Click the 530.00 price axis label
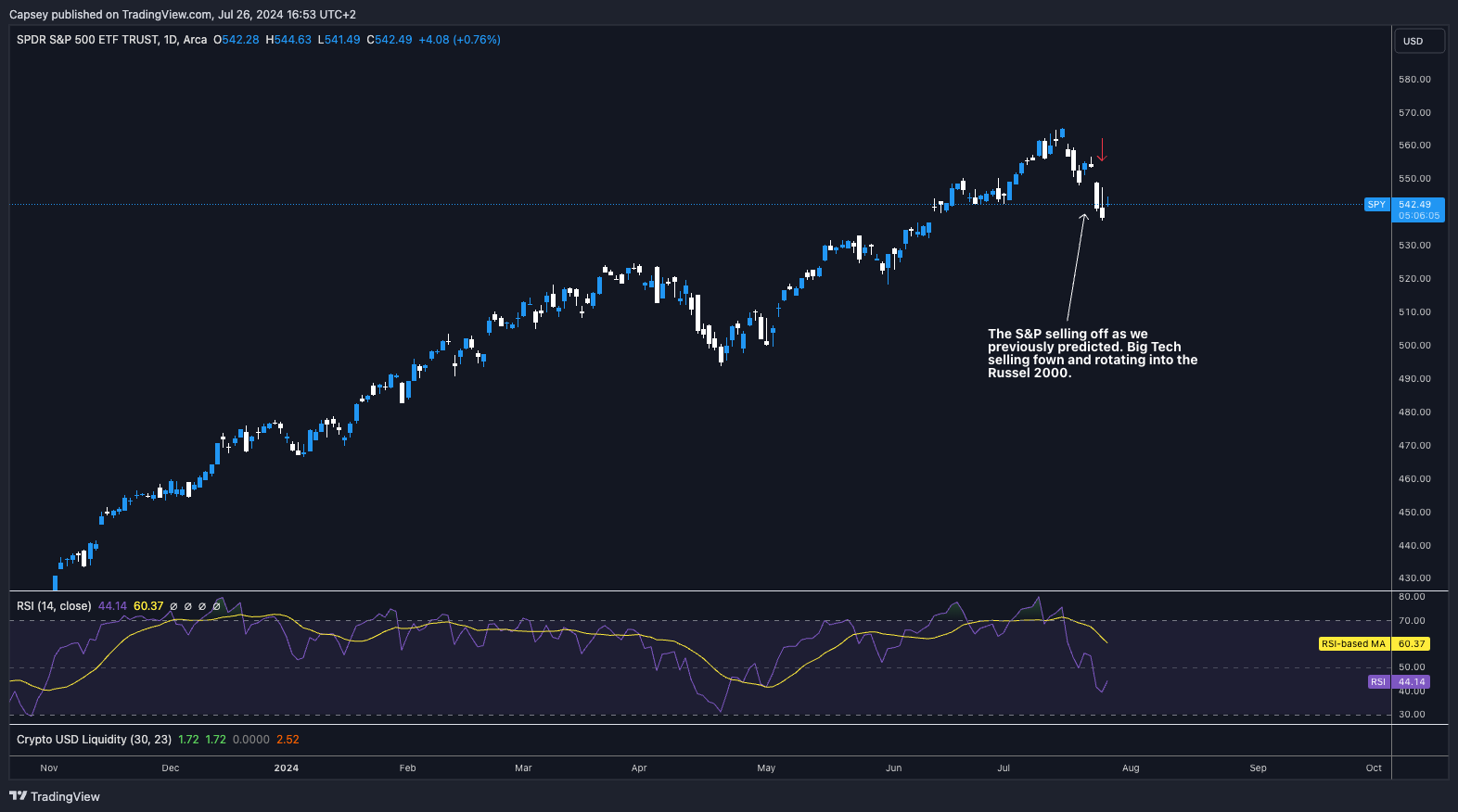The width and height of the screenshot is (1458, 812). (x=1414, y=245)
